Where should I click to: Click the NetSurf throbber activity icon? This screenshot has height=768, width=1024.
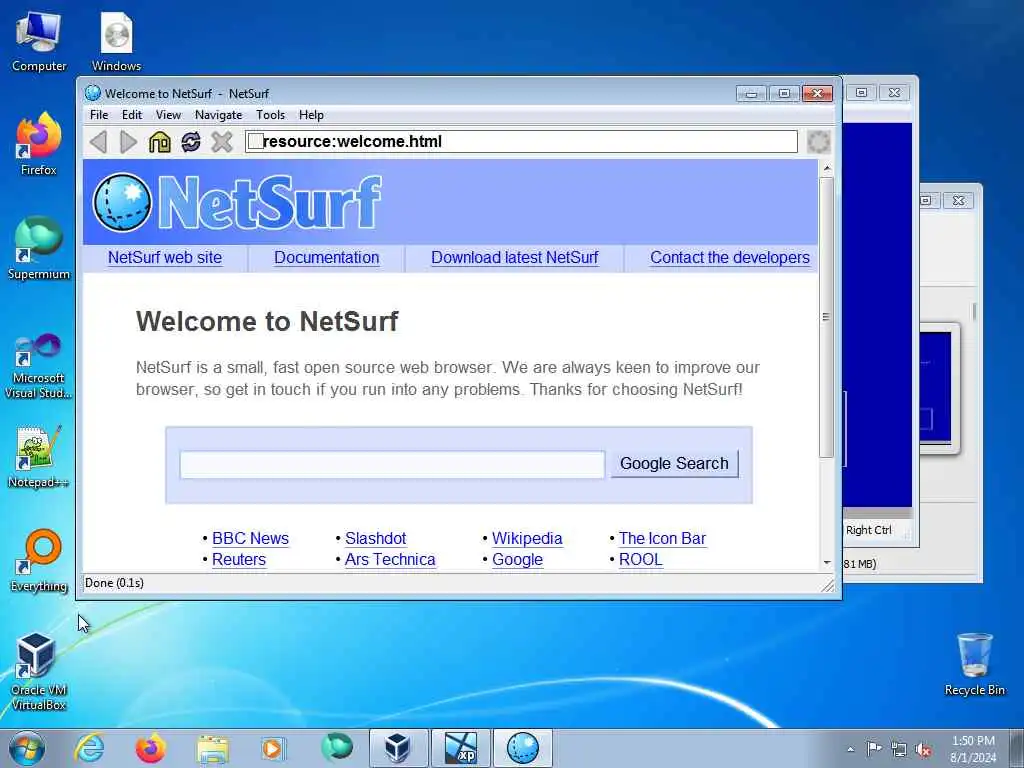tap(818, 142)
